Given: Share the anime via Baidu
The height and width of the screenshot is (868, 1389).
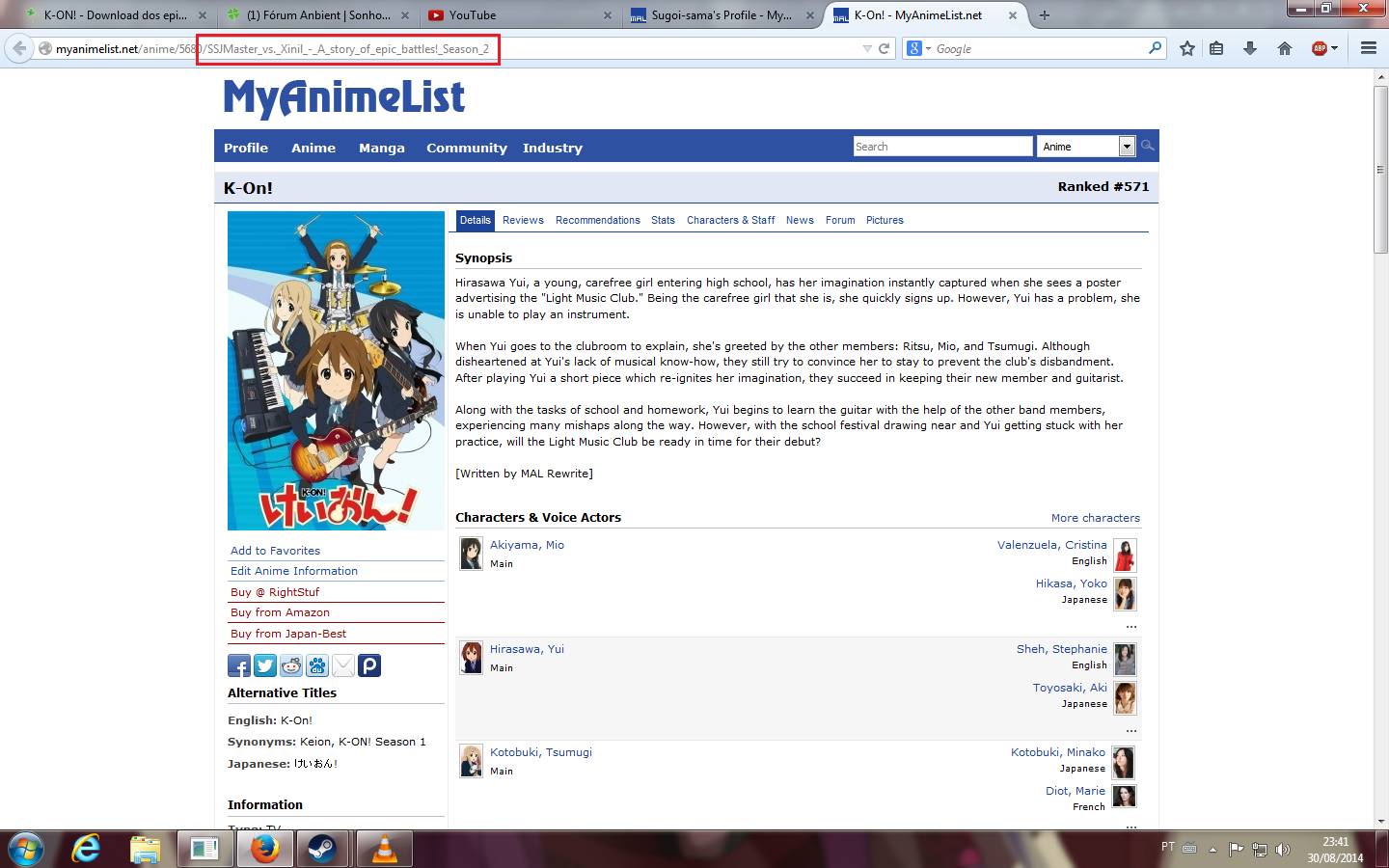Looking at the screenshot, I should pyautogui.click(x=316, y=665).
